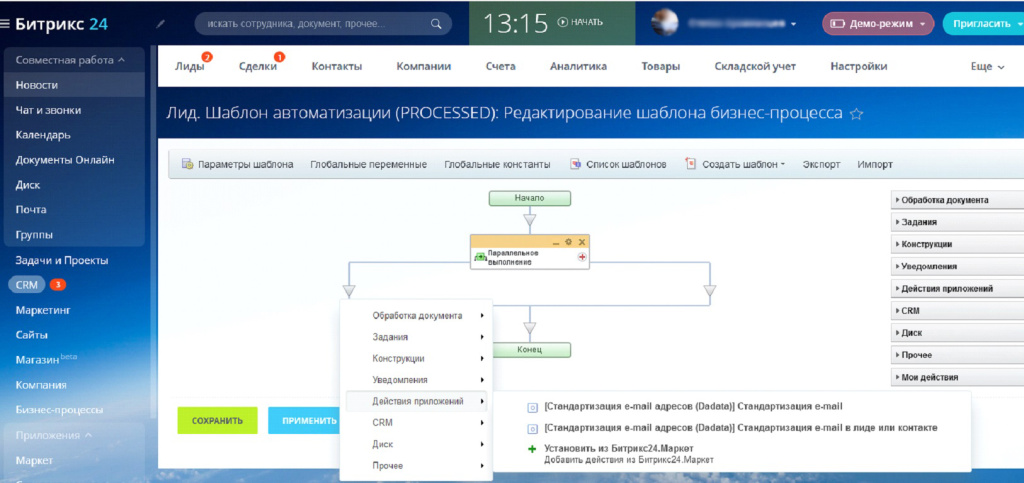Open the Складской учет tab
The height and width of the screenshot is (483, 1024).
coord(755,67)
